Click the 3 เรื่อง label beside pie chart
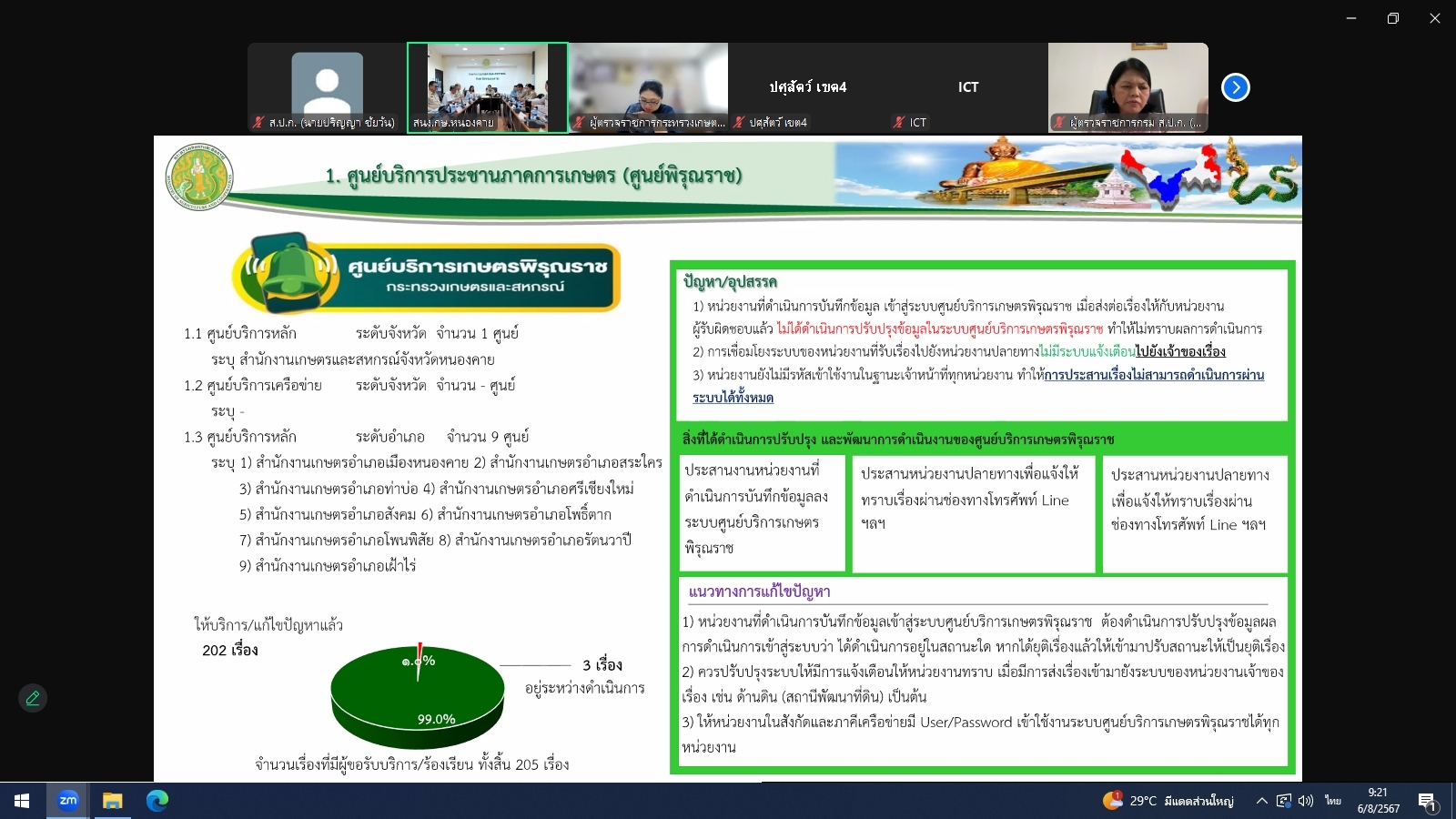 pyautogui.click(x=602, y=665)
